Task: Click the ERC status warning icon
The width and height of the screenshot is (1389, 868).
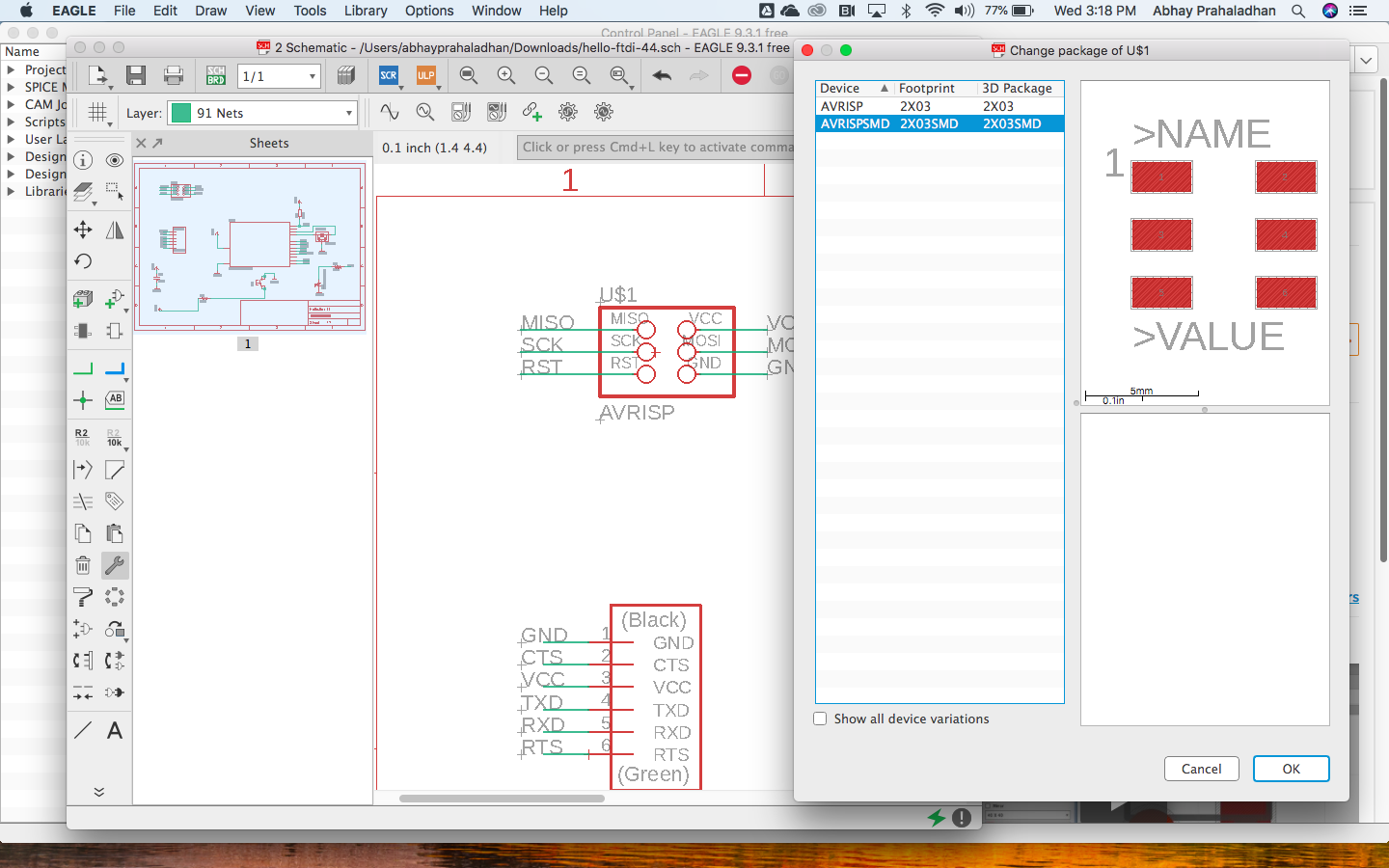Action: click(x=962, y=818)
